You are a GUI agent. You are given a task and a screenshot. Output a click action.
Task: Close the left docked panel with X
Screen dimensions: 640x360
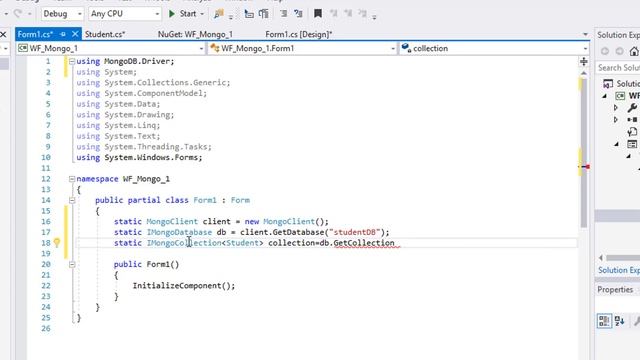click(x=3, y=34)
